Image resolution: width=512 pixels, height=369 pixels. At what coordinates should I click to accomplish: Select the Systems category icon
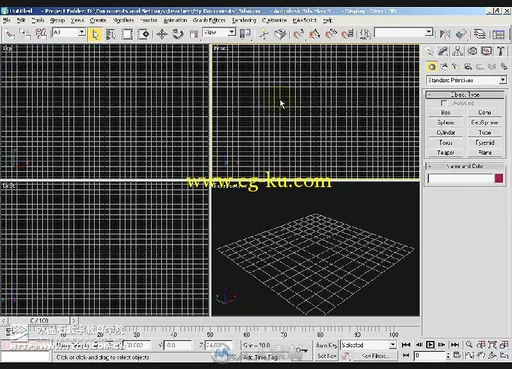pos(504,67)
